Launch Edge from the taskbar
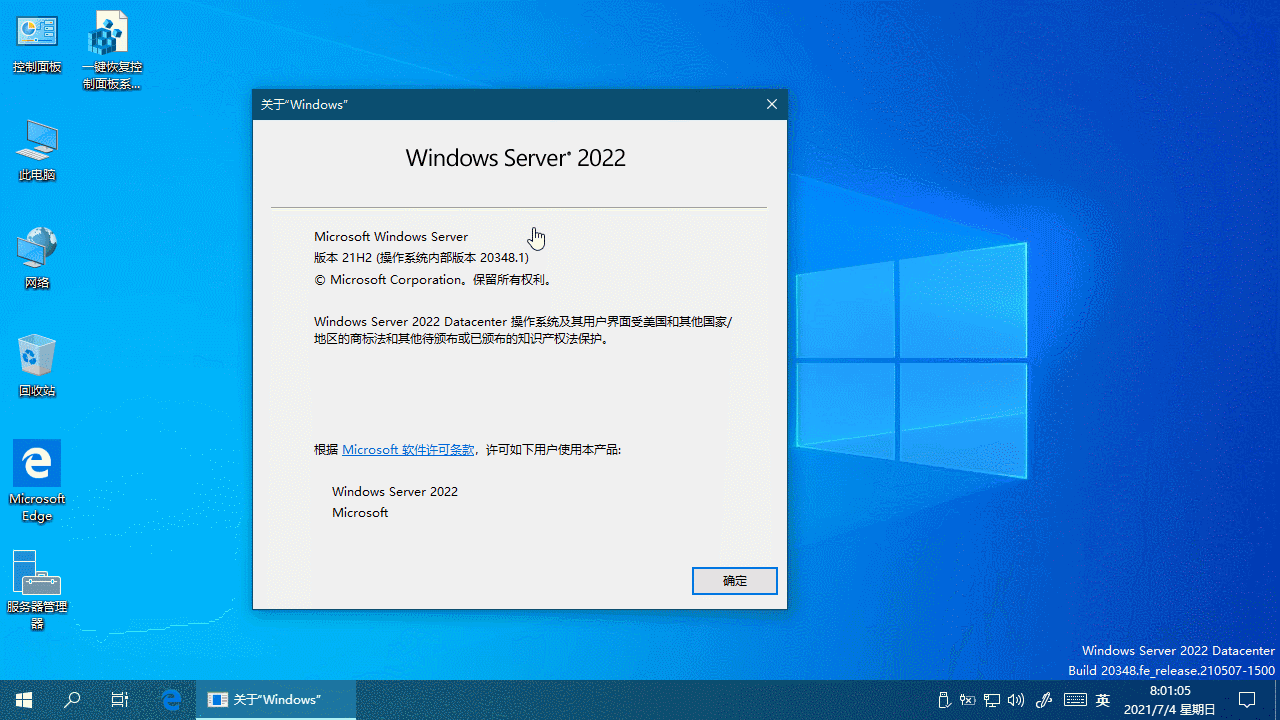The width and height of the screenshot is (1280, 720). (x=172, y=700)
